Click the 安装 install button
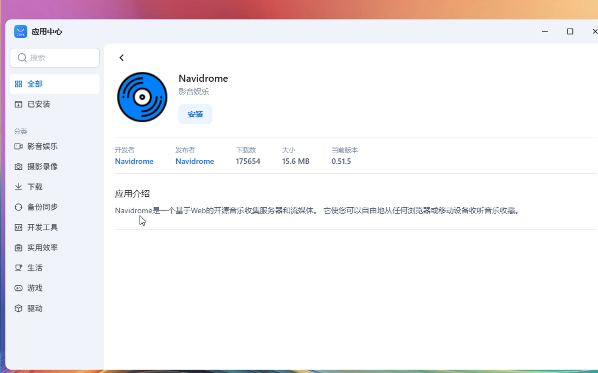The image size is (598, 373). [195, 114]
